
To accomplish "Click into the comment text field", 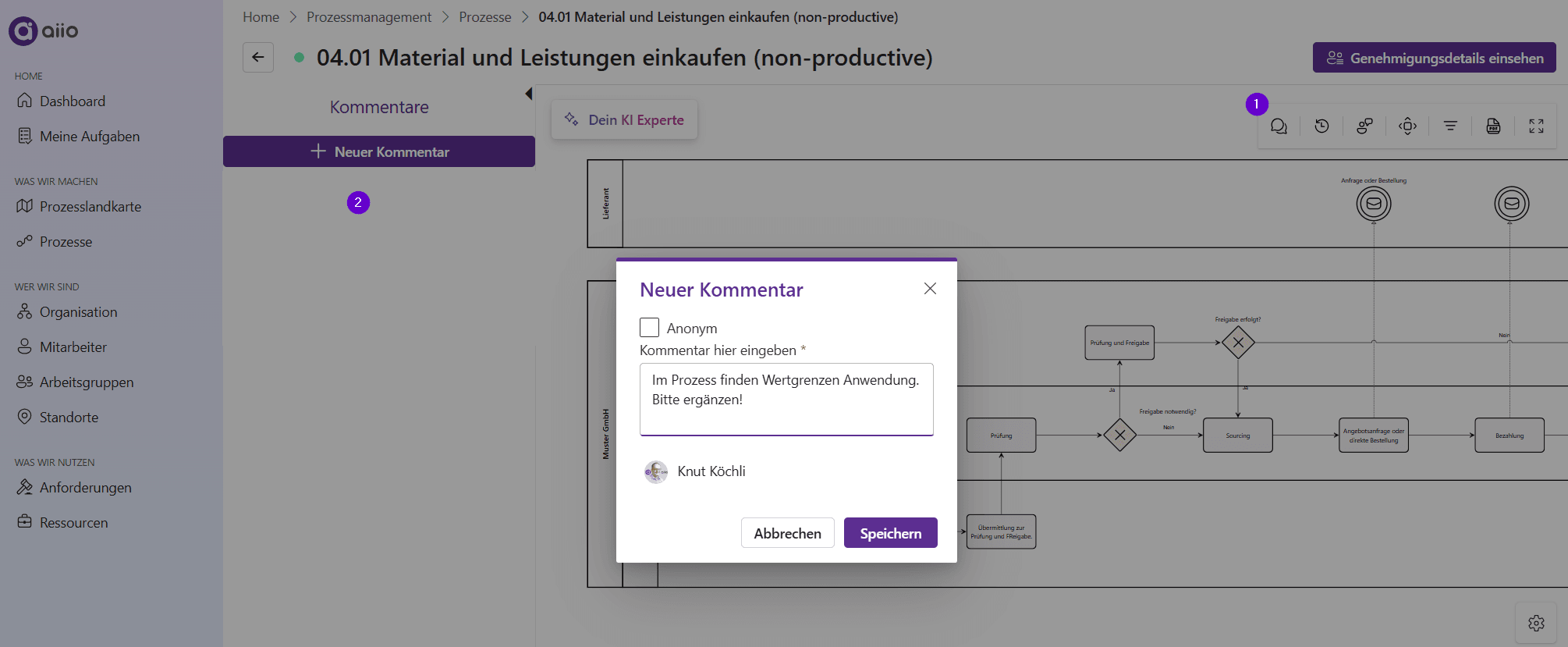I will [786, 399].
